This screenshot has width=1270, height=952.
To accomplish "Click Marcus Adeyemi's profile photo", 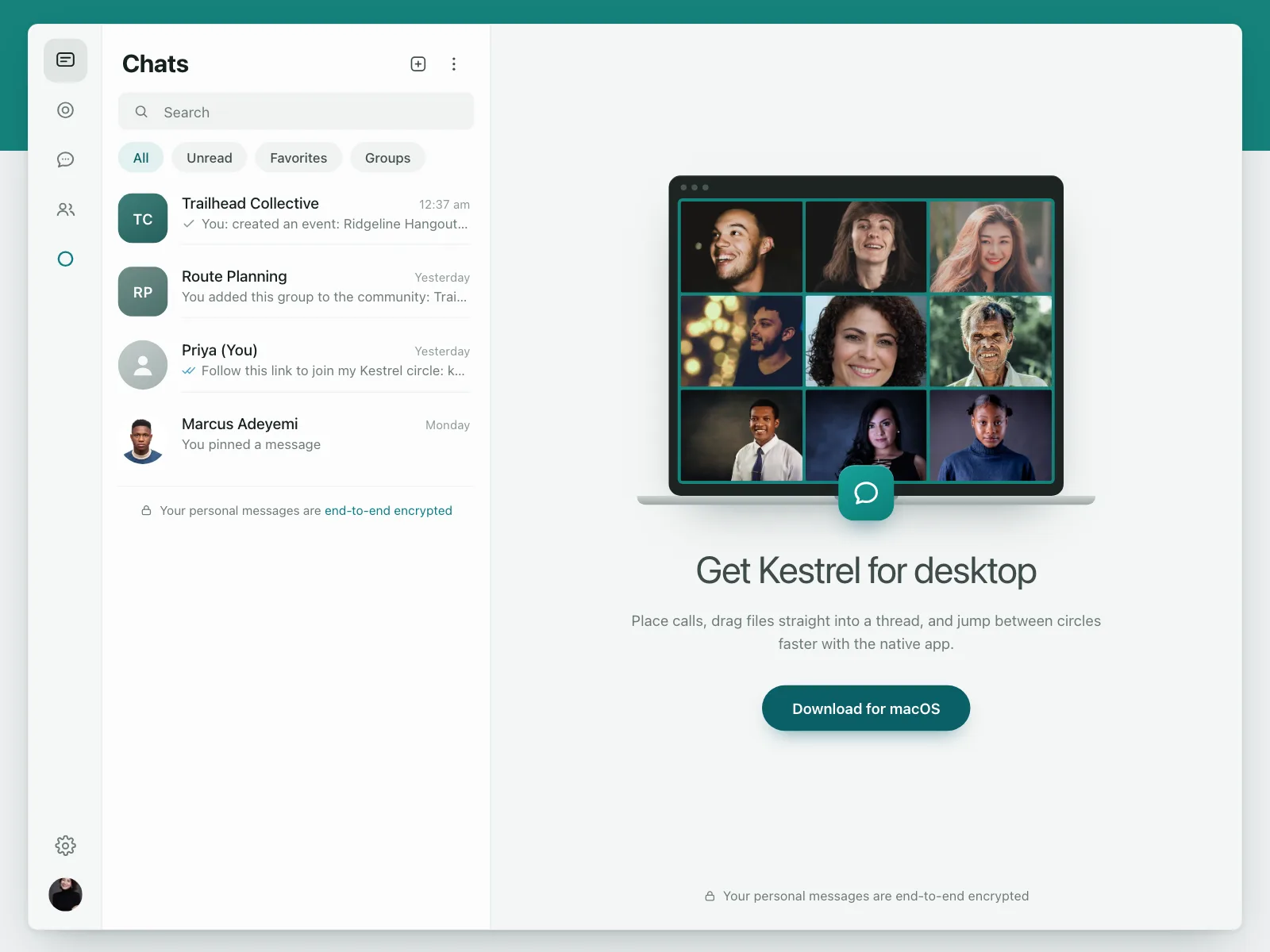I will [x=143, y=439].
